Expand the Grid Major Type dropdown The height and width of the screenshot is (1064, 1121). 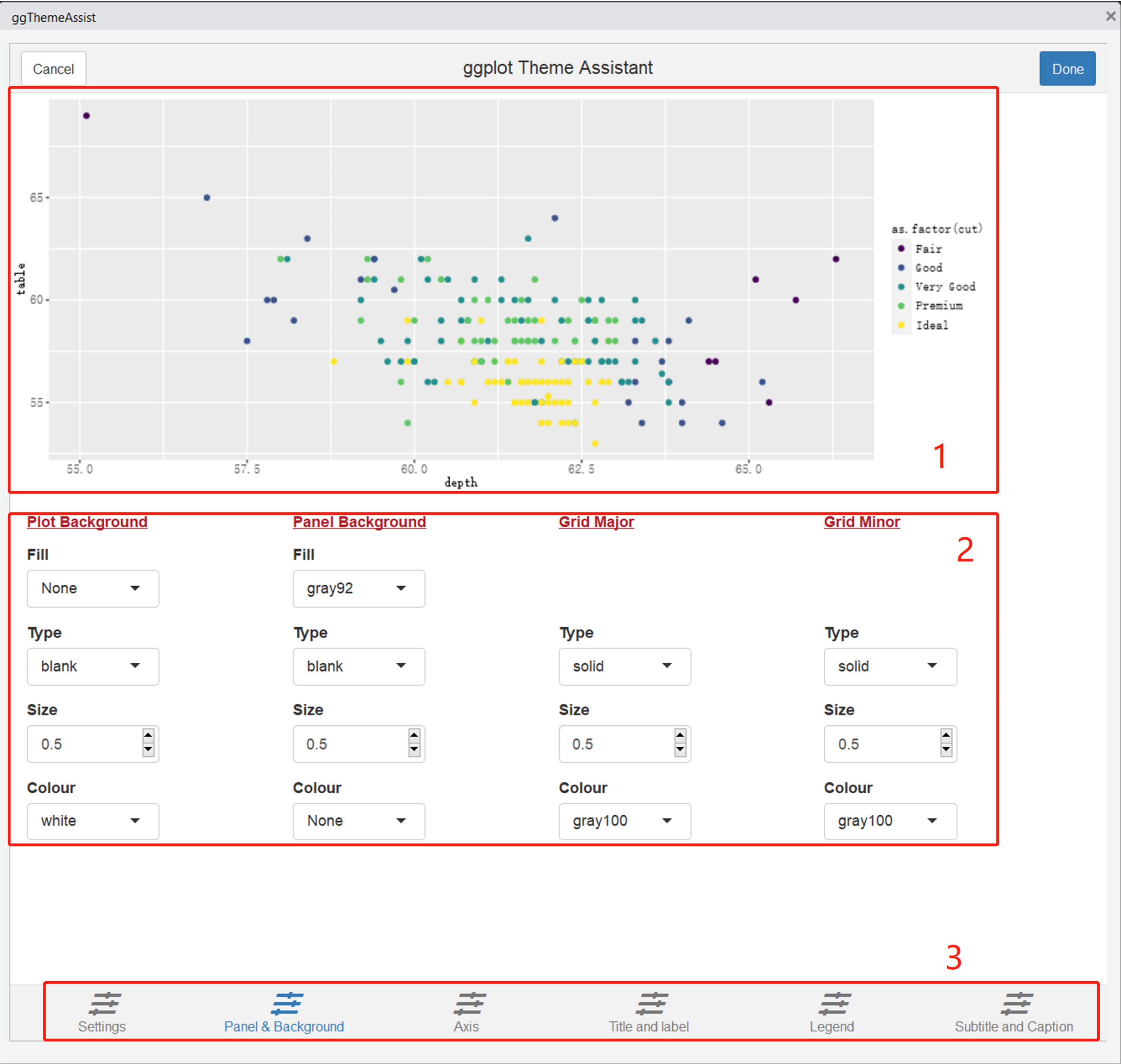624,666
